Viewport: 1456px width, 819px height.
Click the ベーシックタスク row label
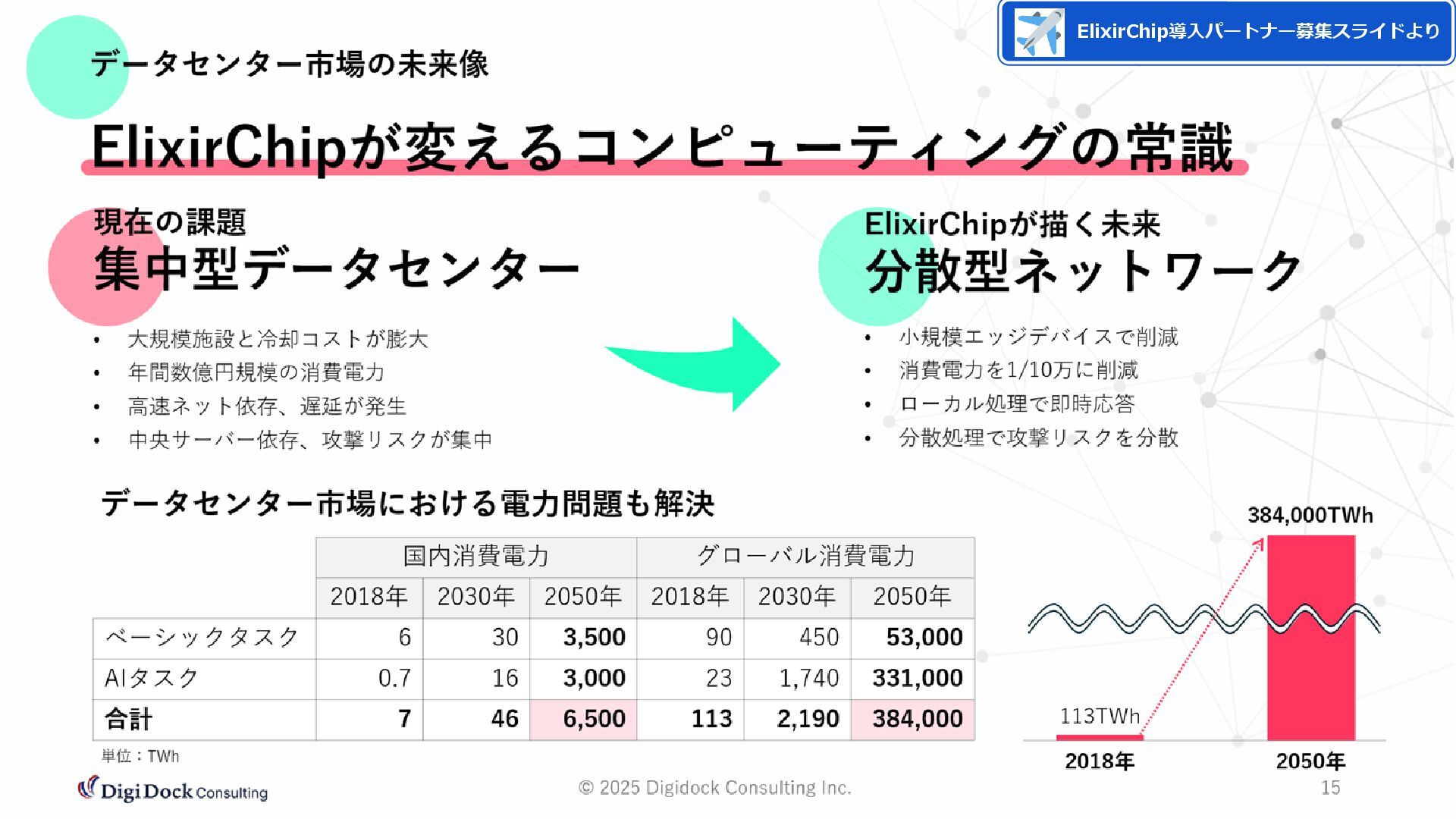point(202,638)
